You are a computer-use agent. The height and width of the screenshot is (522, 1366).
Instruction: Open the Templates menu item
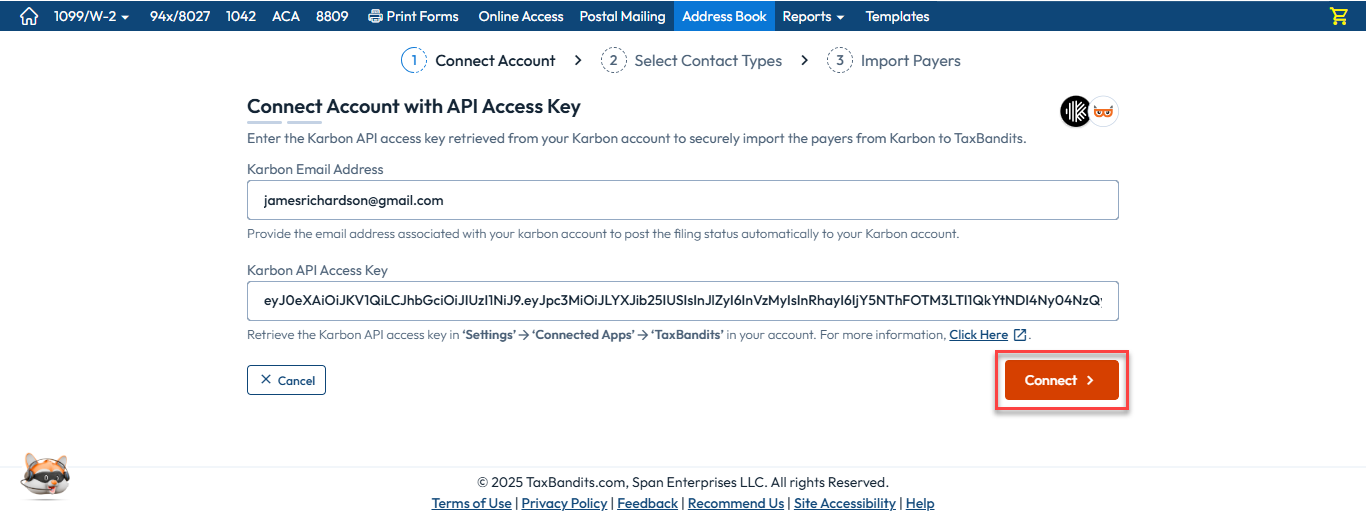pos(897,16)
